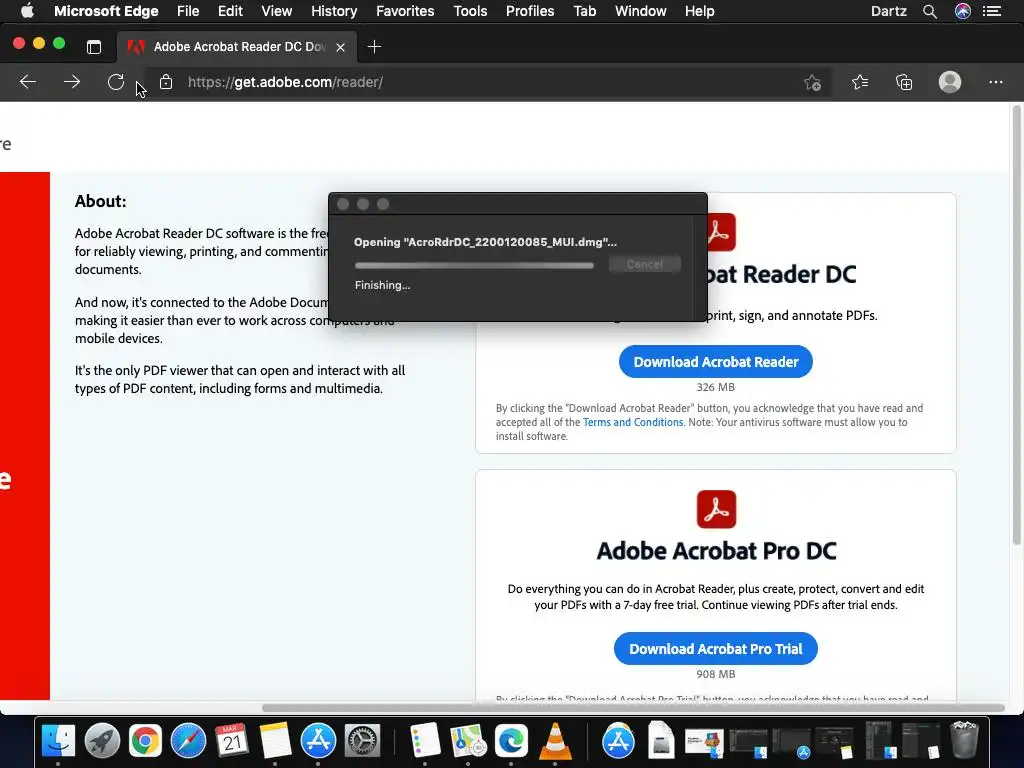Open the Window menu

point(641,11)
